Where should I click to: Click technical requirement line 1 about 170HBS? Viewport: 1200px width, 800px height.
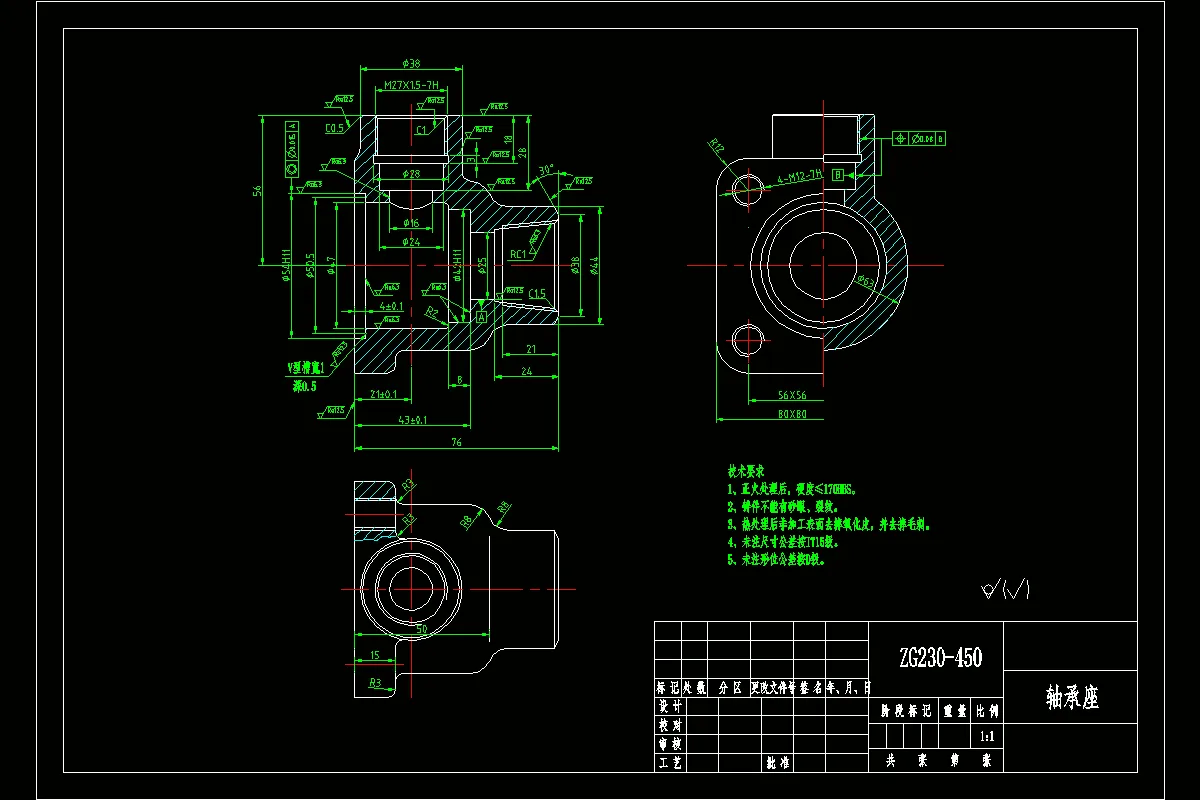(791, 490)
